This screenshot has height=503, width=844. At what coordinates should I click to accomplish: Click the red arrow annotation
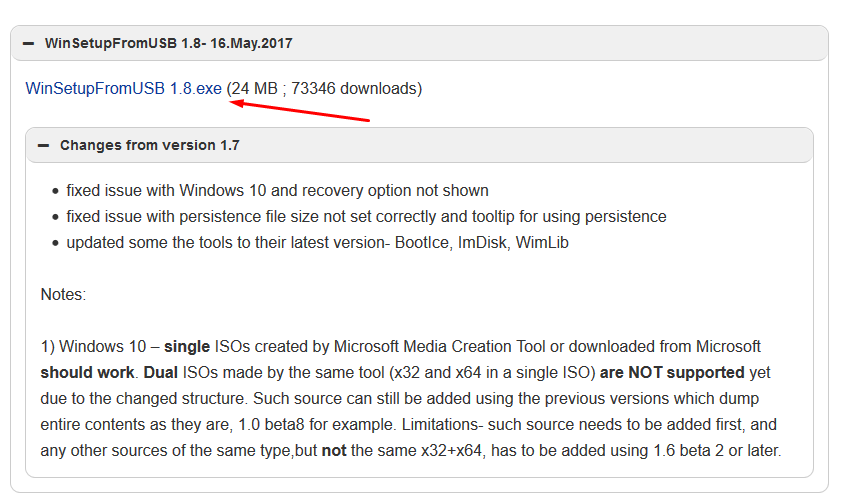pos(300,109)
